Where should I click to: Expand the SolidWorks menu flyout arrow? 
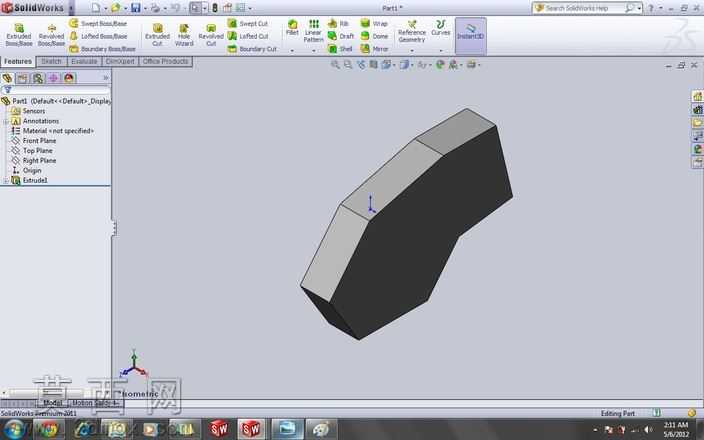coord(71,8)
